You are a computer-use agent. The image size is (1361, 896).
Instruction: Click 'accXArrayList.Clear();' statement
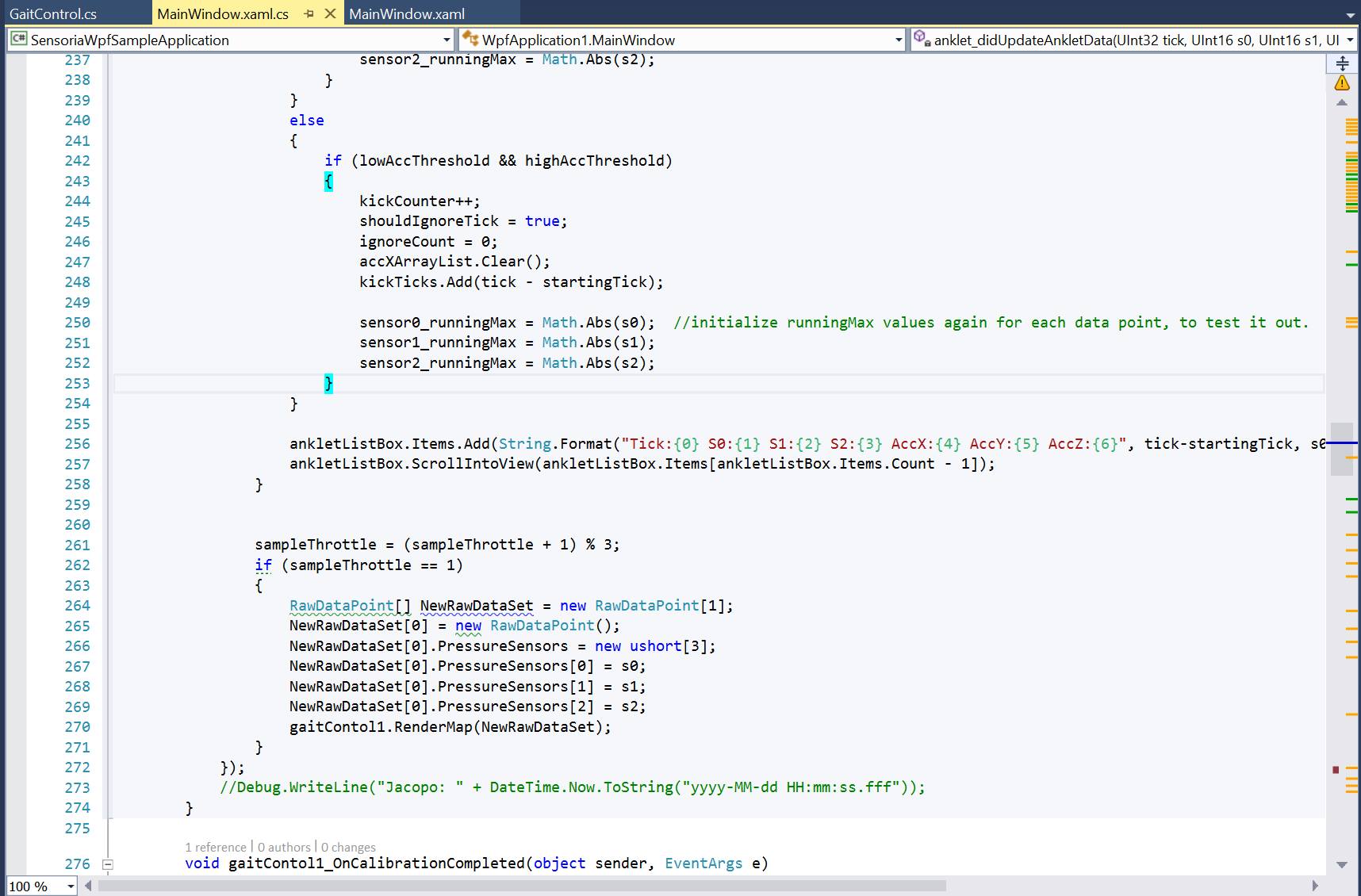(x=454, y=262)
